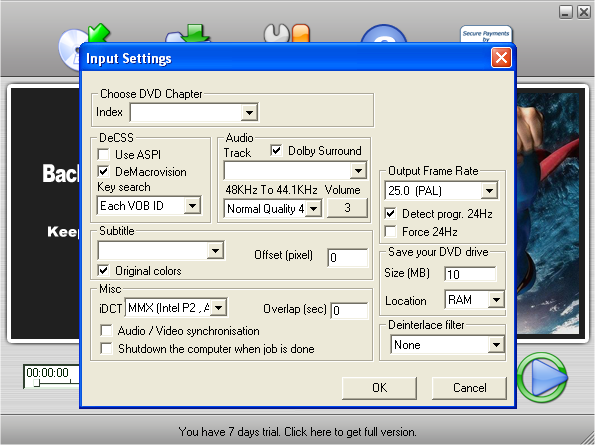This screenshot has width=595, height=445.
Task: Click the trial full version link text
Action: [x=297, y=432]
